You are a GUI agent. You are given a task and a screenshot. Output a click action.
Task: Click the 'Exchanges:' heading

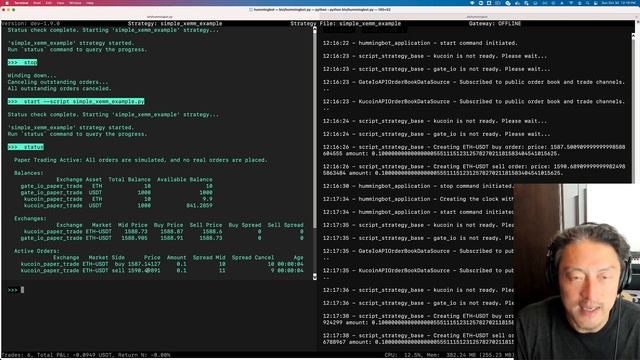click(x=30, y=218)
